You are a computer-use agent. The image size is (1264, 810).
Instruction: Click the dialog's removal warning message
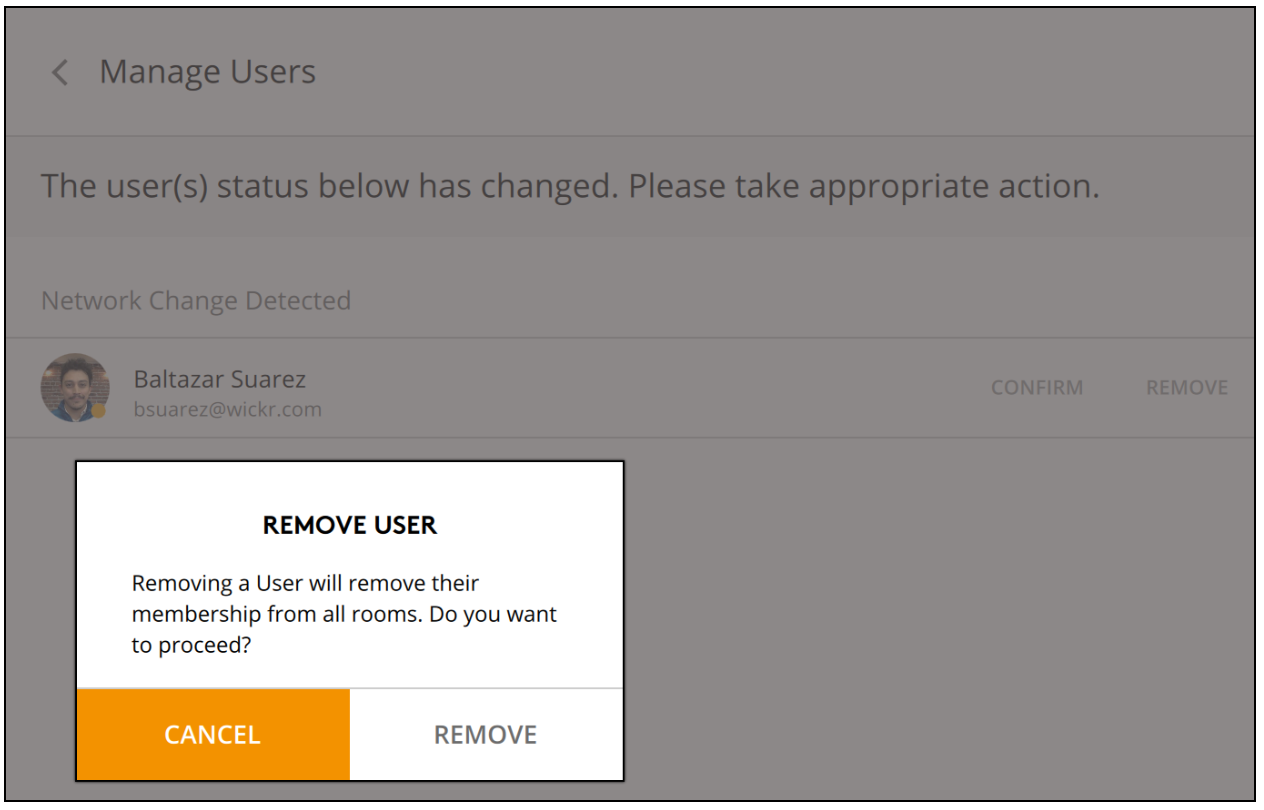345,614
